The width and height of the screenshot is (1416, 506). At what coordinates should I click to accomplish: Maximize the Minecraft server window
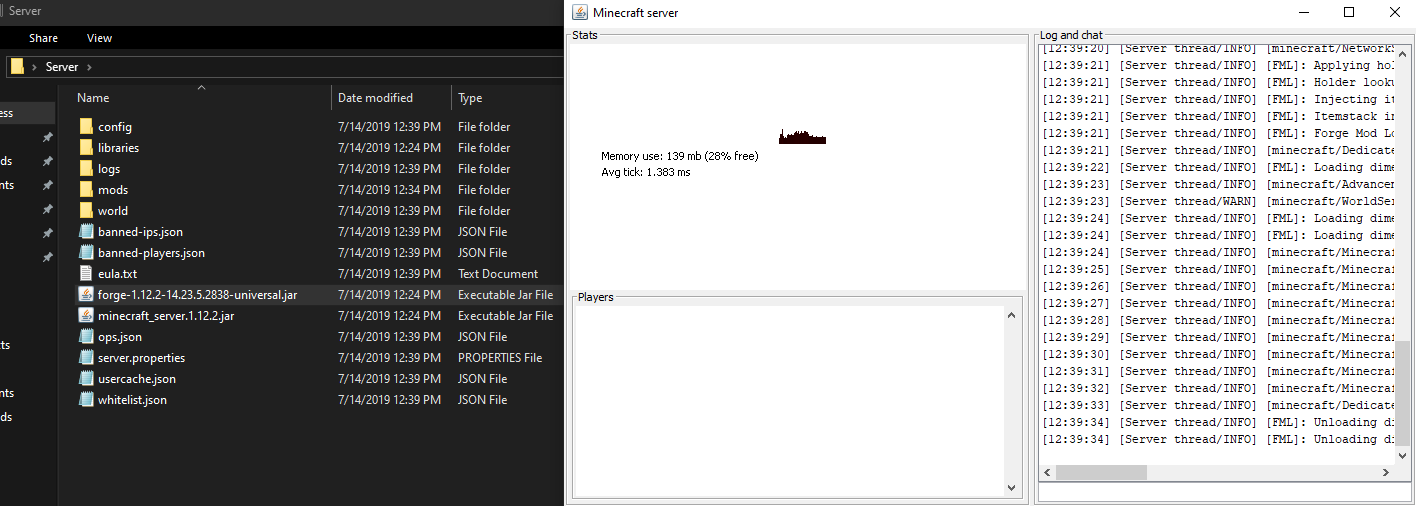tap(1348, 12)
